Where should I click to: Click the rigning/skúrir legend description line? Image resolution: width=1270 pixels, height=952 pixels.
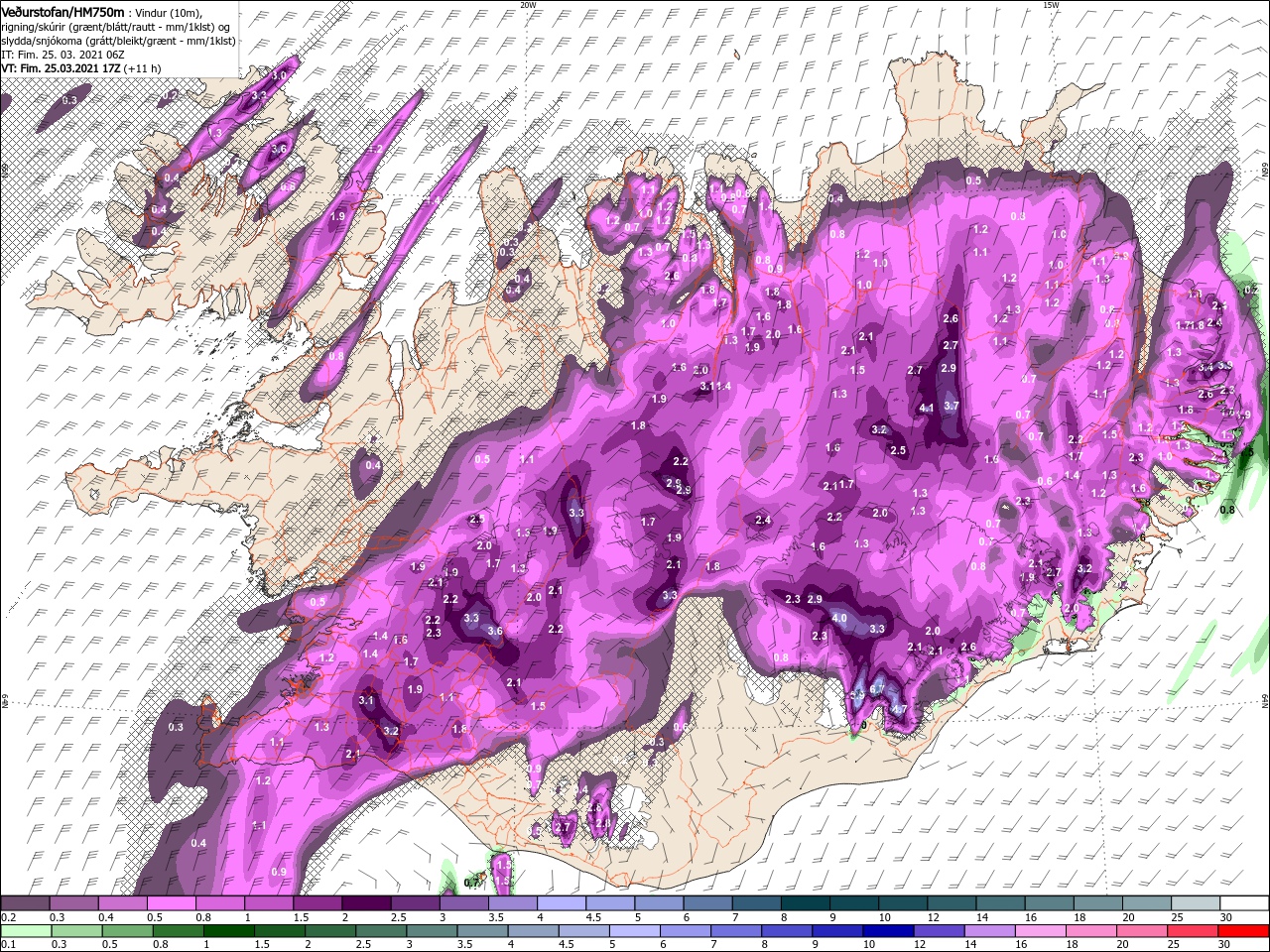click(x=115, y=26)
